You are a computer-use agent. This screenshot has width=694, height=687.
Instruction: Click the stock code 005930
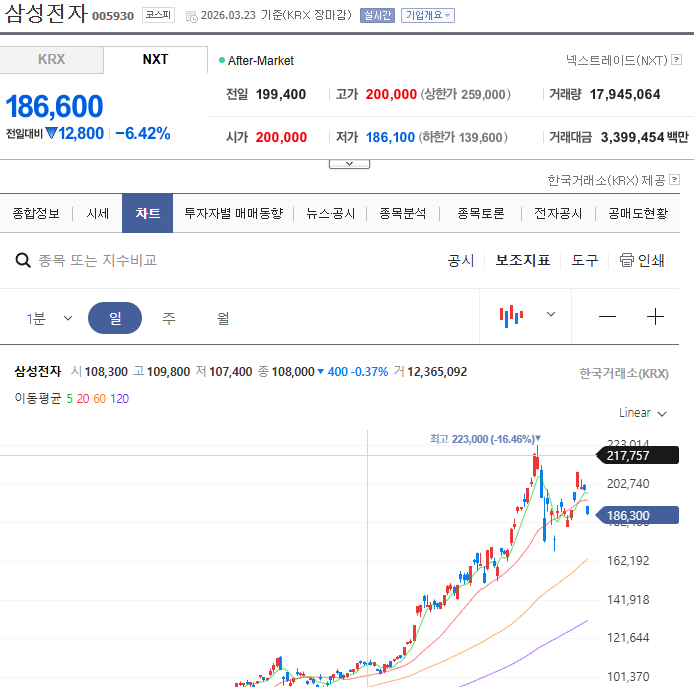point(113,16)
